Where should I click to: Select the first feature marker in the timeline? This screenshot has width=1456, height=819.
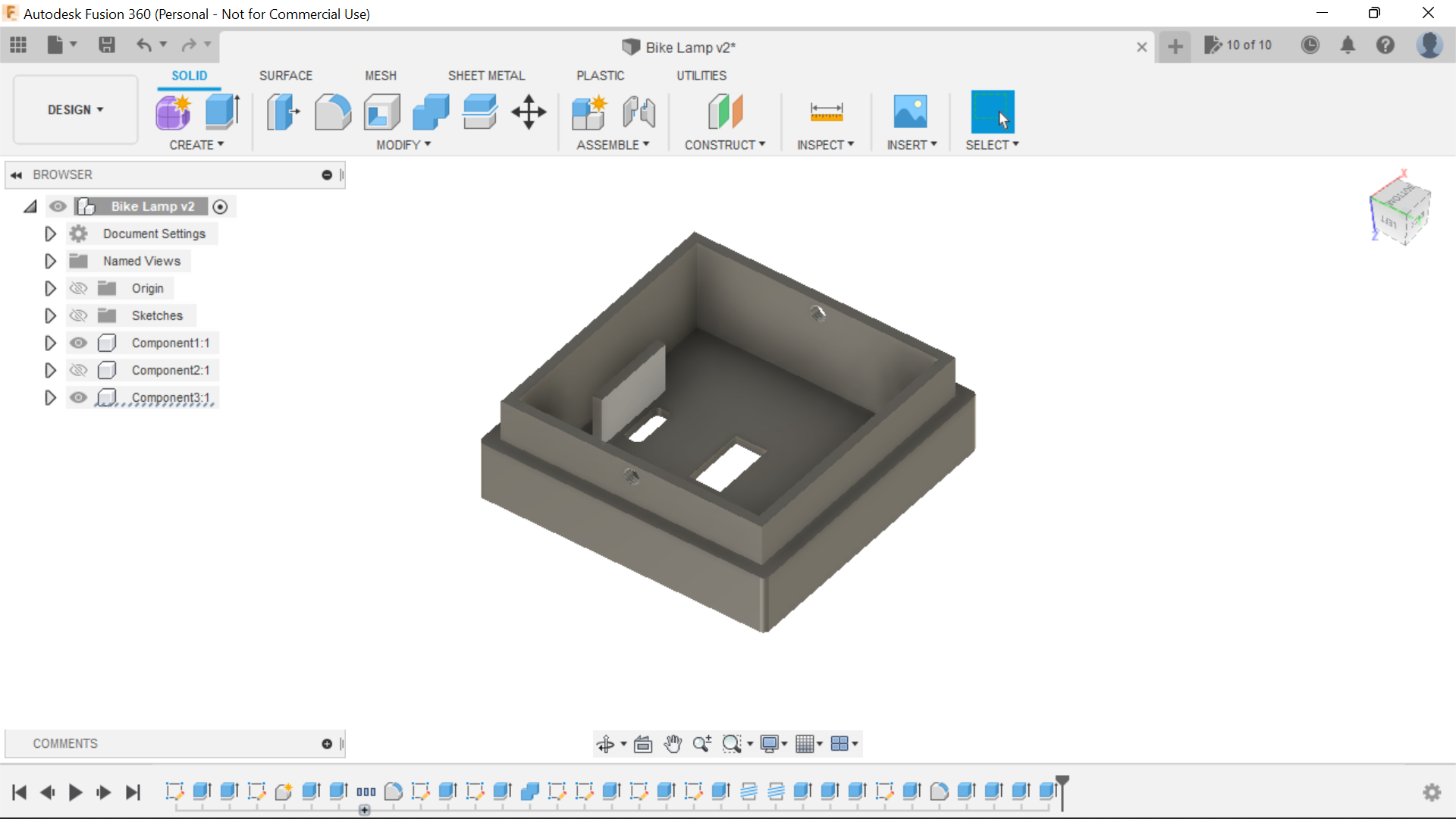pyautogui.click(x=175, y=792)
